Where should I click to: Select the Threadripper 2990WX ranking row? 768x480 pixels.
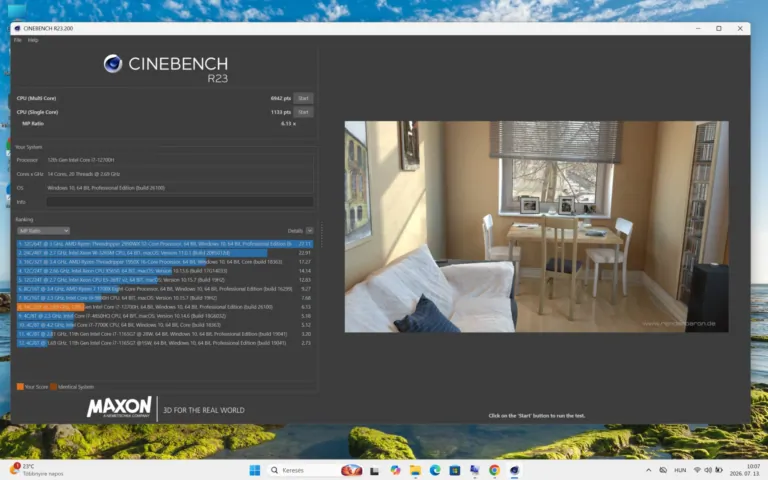pos(165,244)
